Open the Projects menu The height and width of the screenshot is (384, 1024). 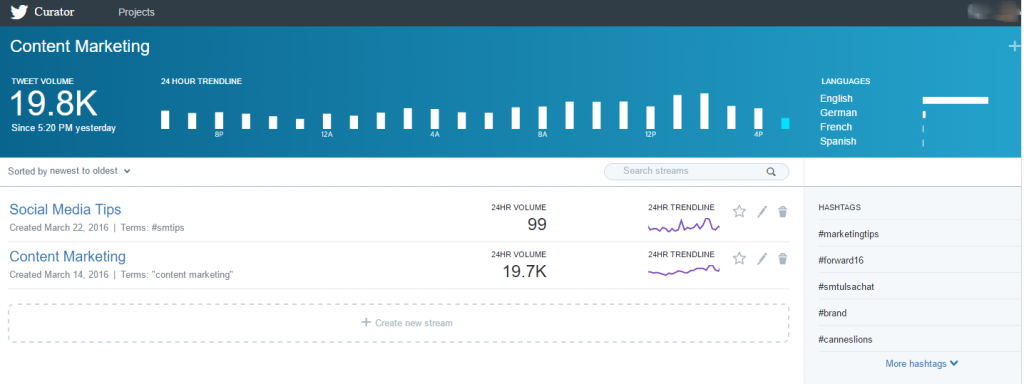(x=136, y=12)
